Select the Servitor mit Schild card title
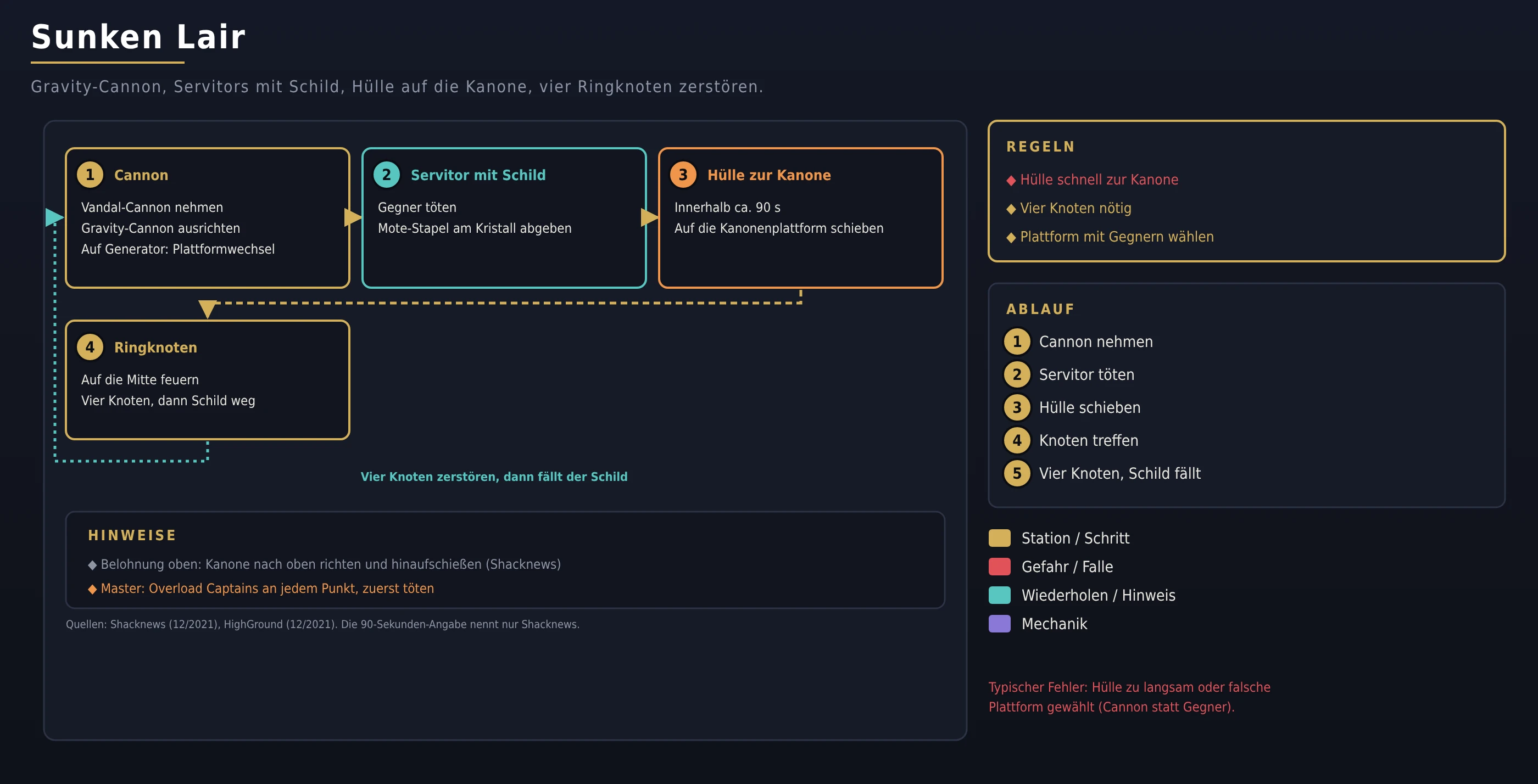 click(478, 175)
